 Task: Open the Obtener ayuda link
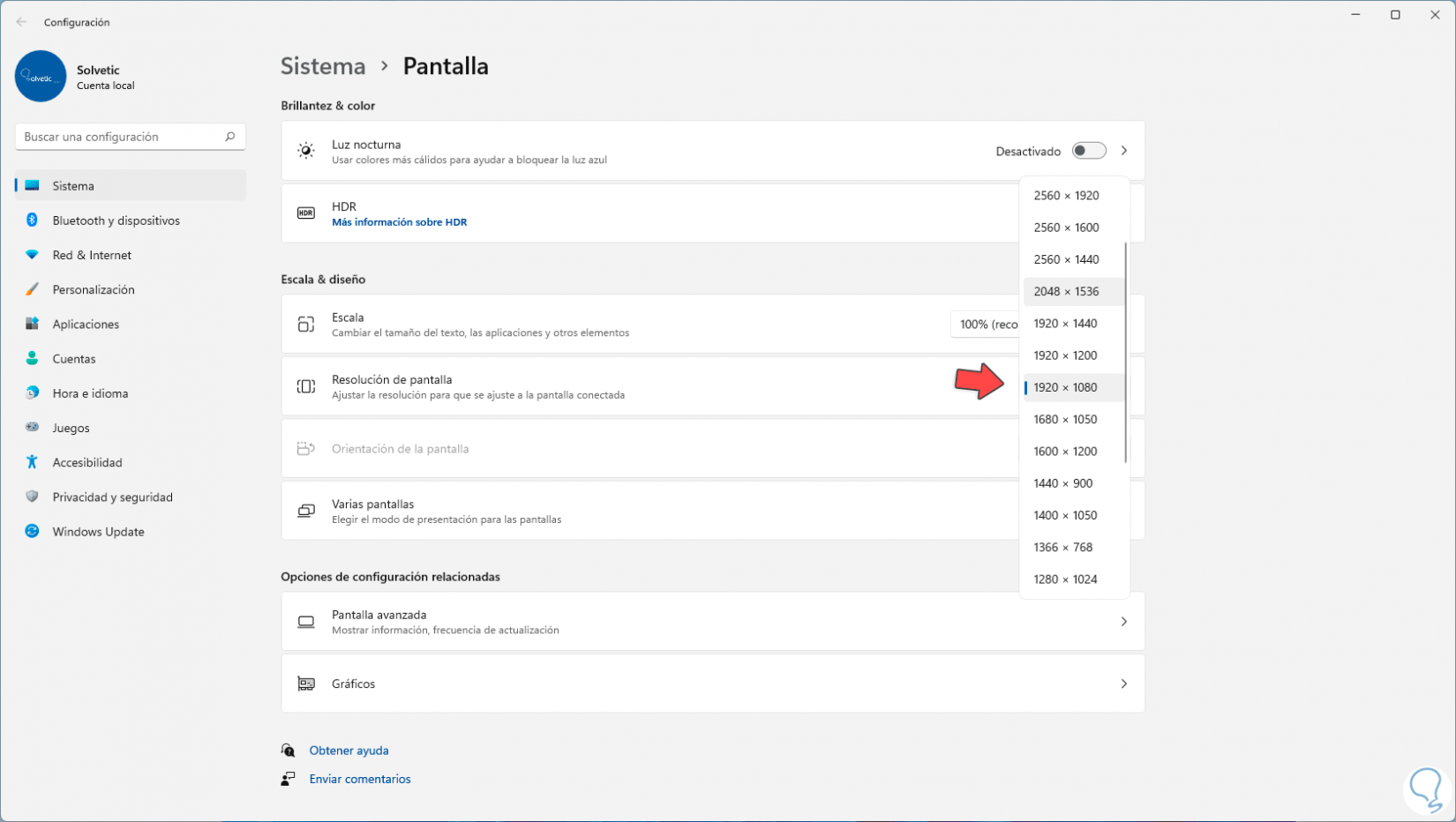(x=349, y=751)
